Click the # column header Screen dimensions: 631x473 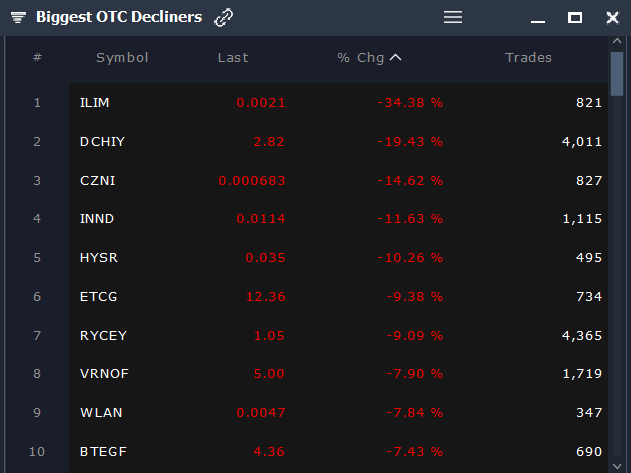tap(37, 57)
